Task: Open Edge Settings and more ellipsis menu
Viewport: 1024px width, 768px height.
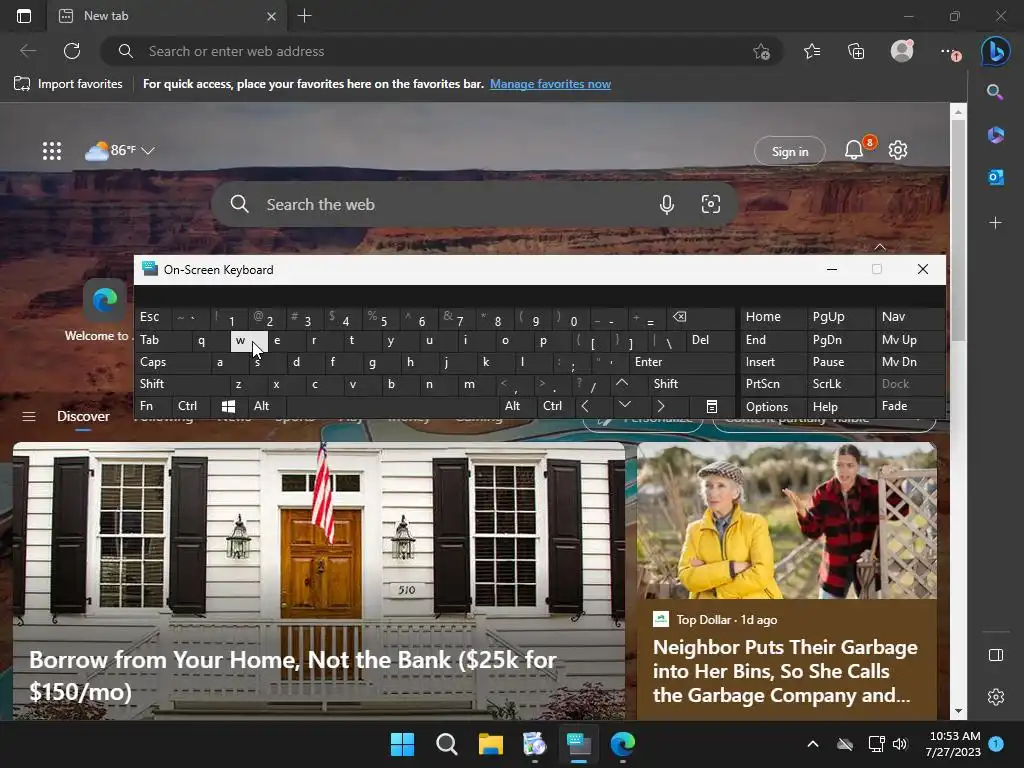Action: point(949,52)
